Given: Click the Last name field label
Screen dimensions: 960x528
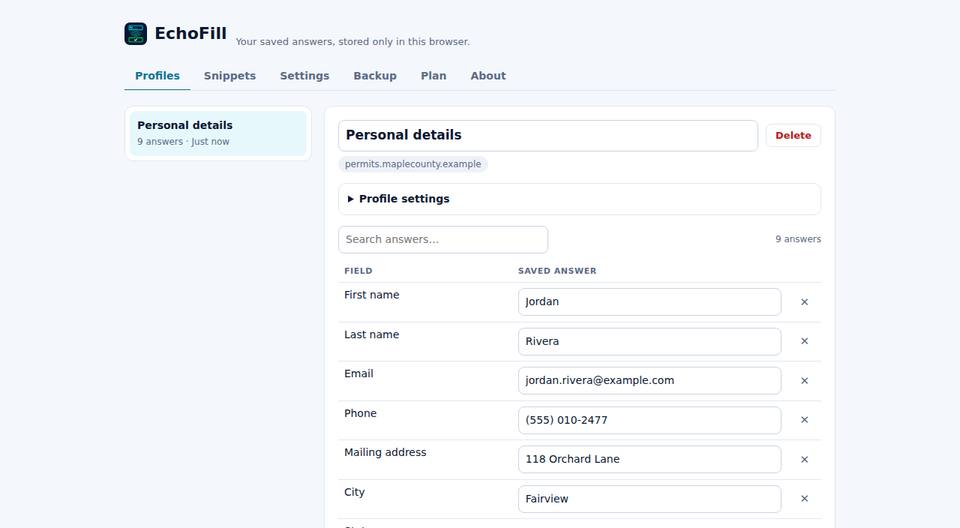Looking at the screenshot, I should [372, 334].
